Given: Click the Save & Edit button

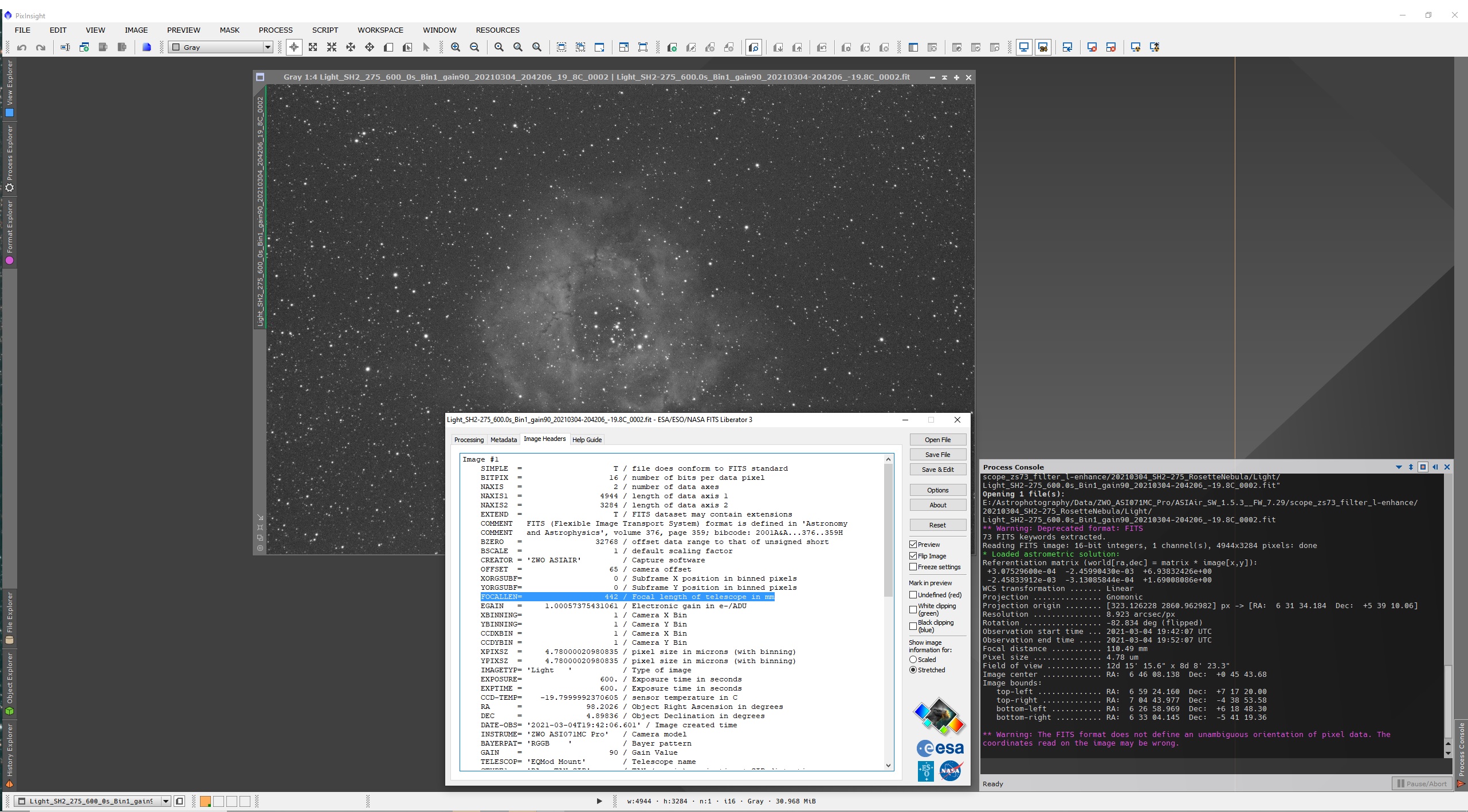Looking at the screenshot, I should coord(938,470).
